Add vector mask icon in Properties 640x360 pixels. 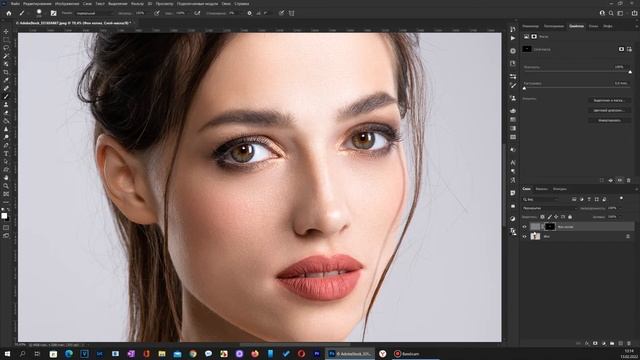coord(629,49)
